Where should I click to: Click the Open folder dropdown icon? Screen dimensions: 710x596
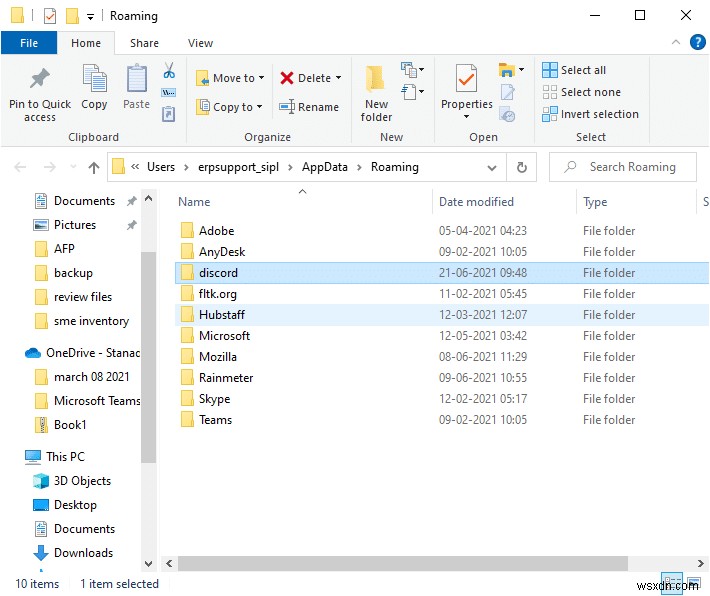click(x=511, y=70)
